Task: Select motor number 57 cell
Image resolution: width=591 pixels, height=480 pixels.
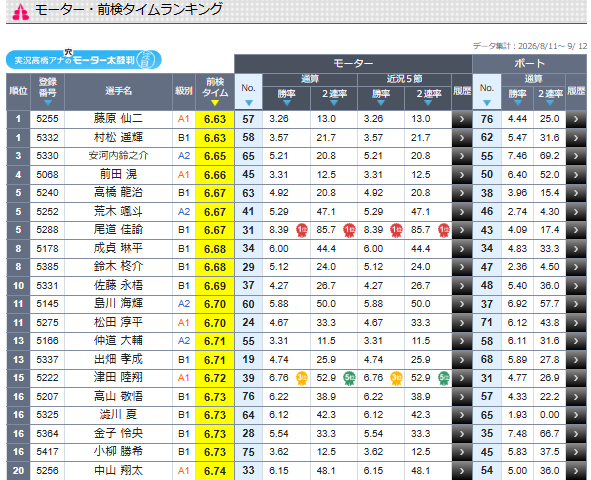Action: tap(248, 119)
